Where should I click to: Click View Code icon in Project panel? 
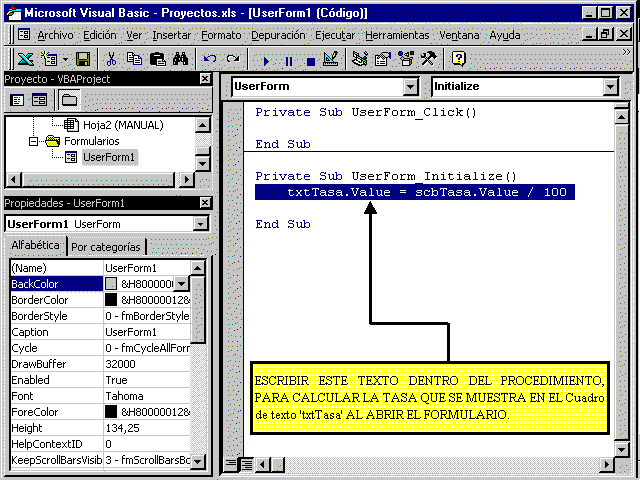[17, 100]
